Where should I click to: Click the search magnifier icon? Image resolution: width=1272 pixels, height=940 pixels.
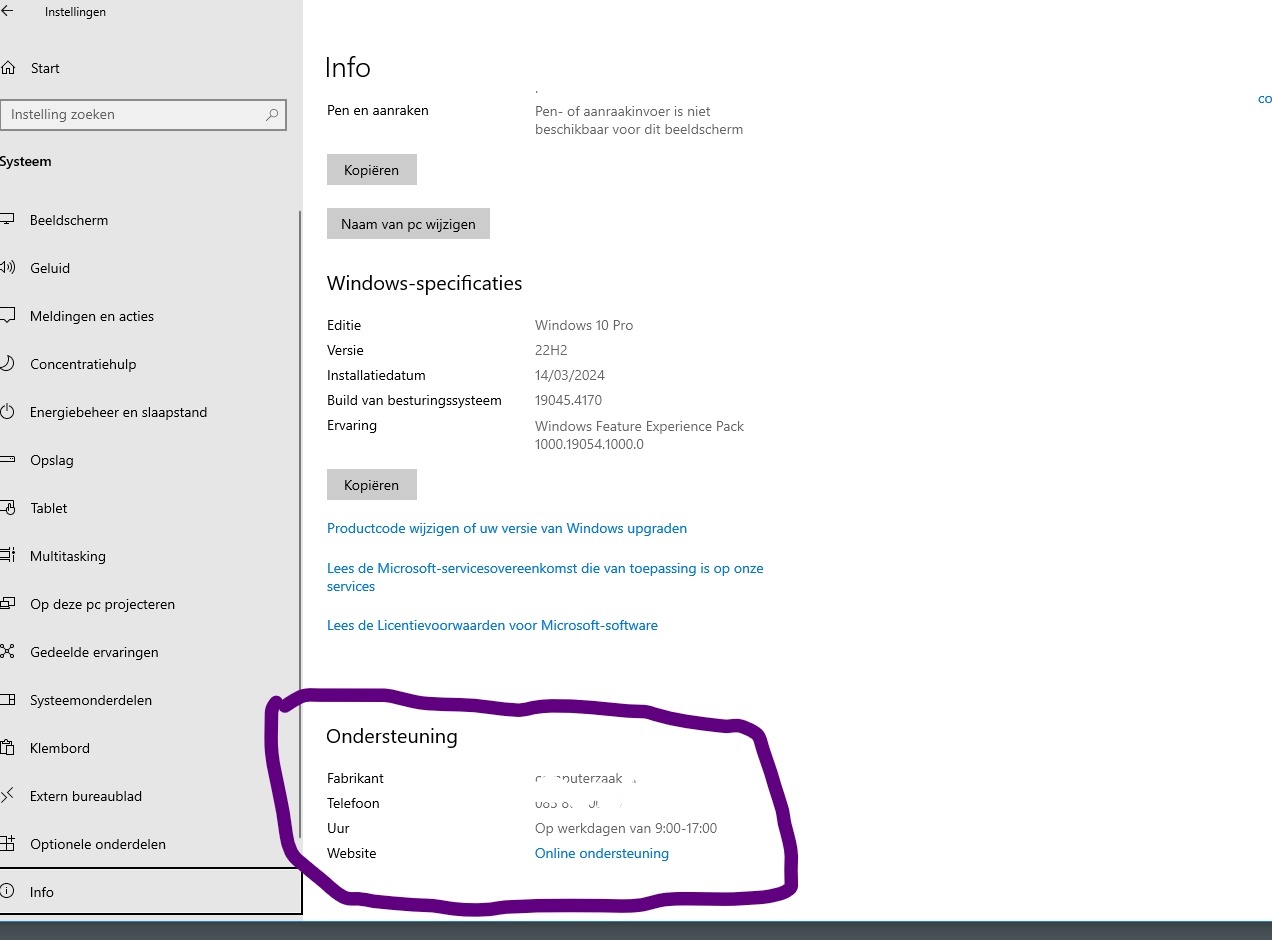click(x=271, y=115)
